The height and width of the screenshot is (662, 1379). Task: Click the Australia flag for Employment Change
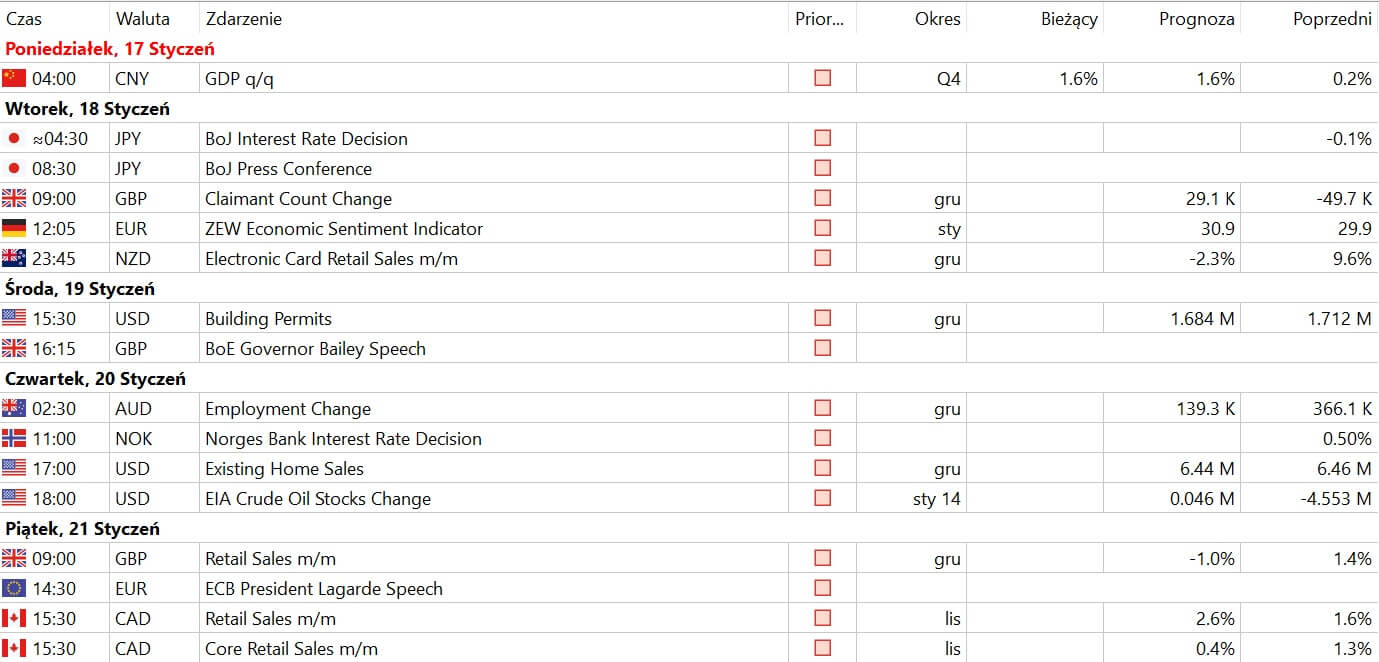[x=14, y=408]
